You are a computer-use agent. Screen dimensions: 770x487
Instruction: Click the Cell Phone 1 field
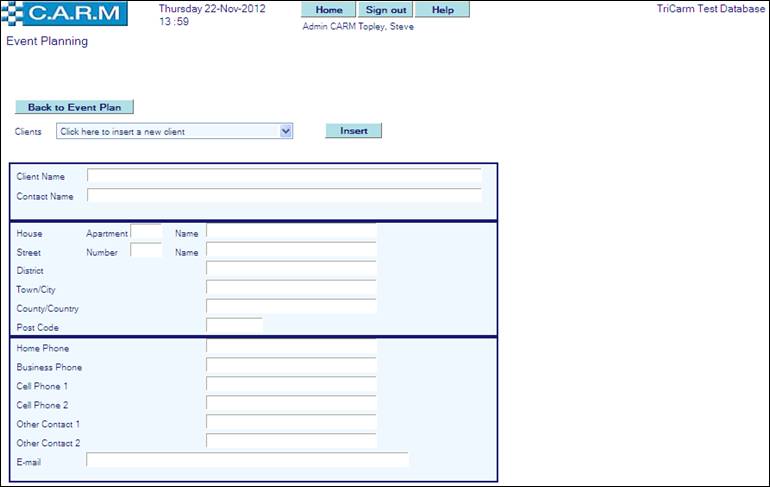click(291, 386)
